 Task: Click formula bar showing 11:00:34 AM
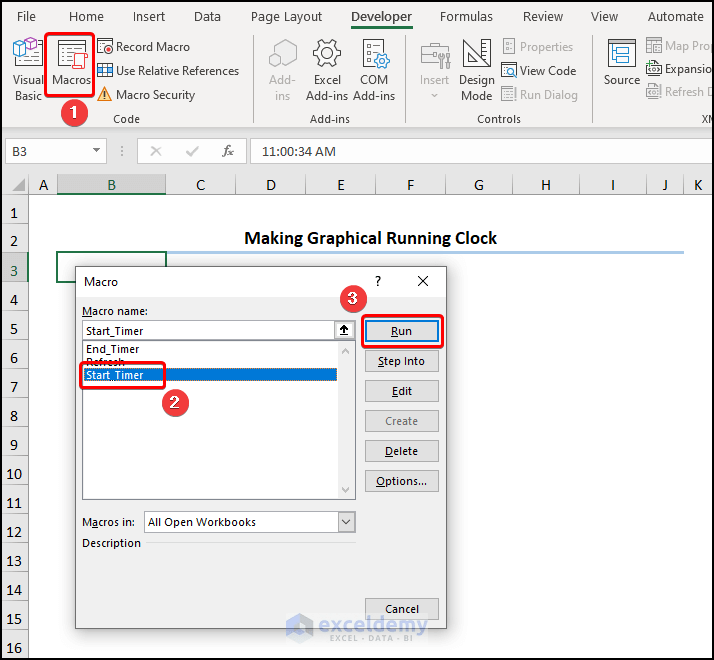(x=480, y=151)
